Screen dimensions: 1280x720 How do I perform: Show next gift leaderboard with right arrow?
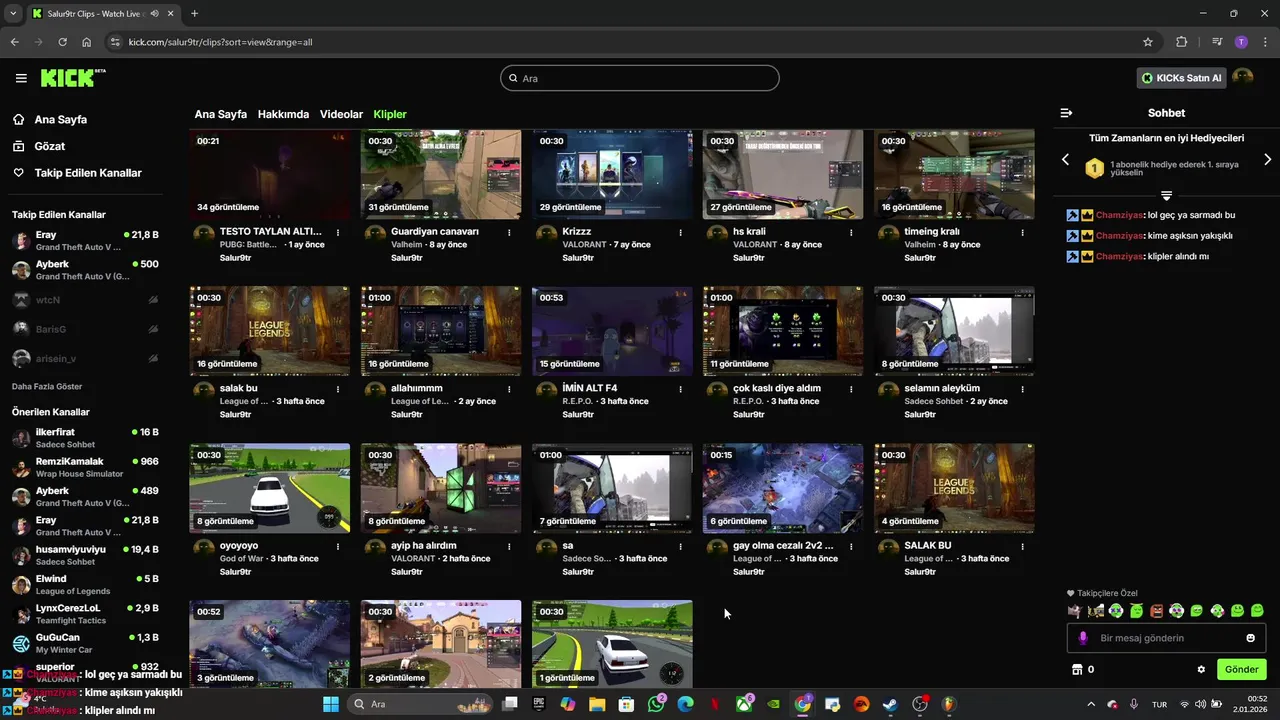point(1268,159)
